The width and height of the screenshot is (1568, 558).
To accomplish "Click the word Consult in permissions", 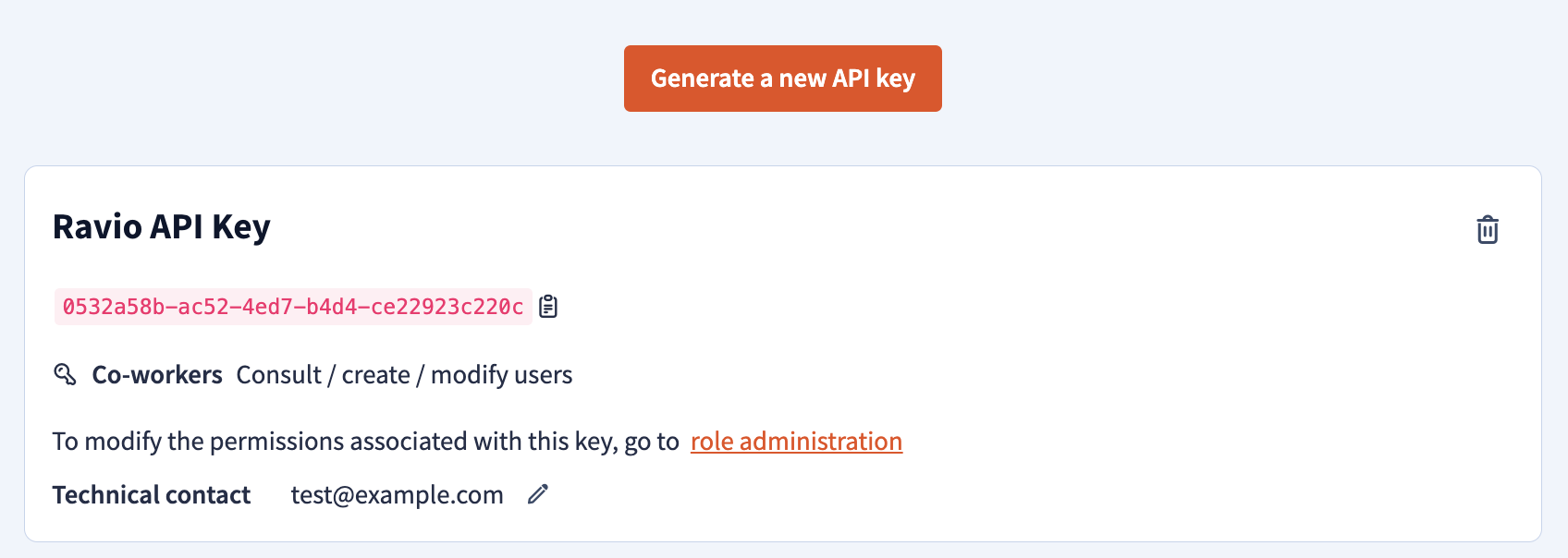I will click(278, 375).
